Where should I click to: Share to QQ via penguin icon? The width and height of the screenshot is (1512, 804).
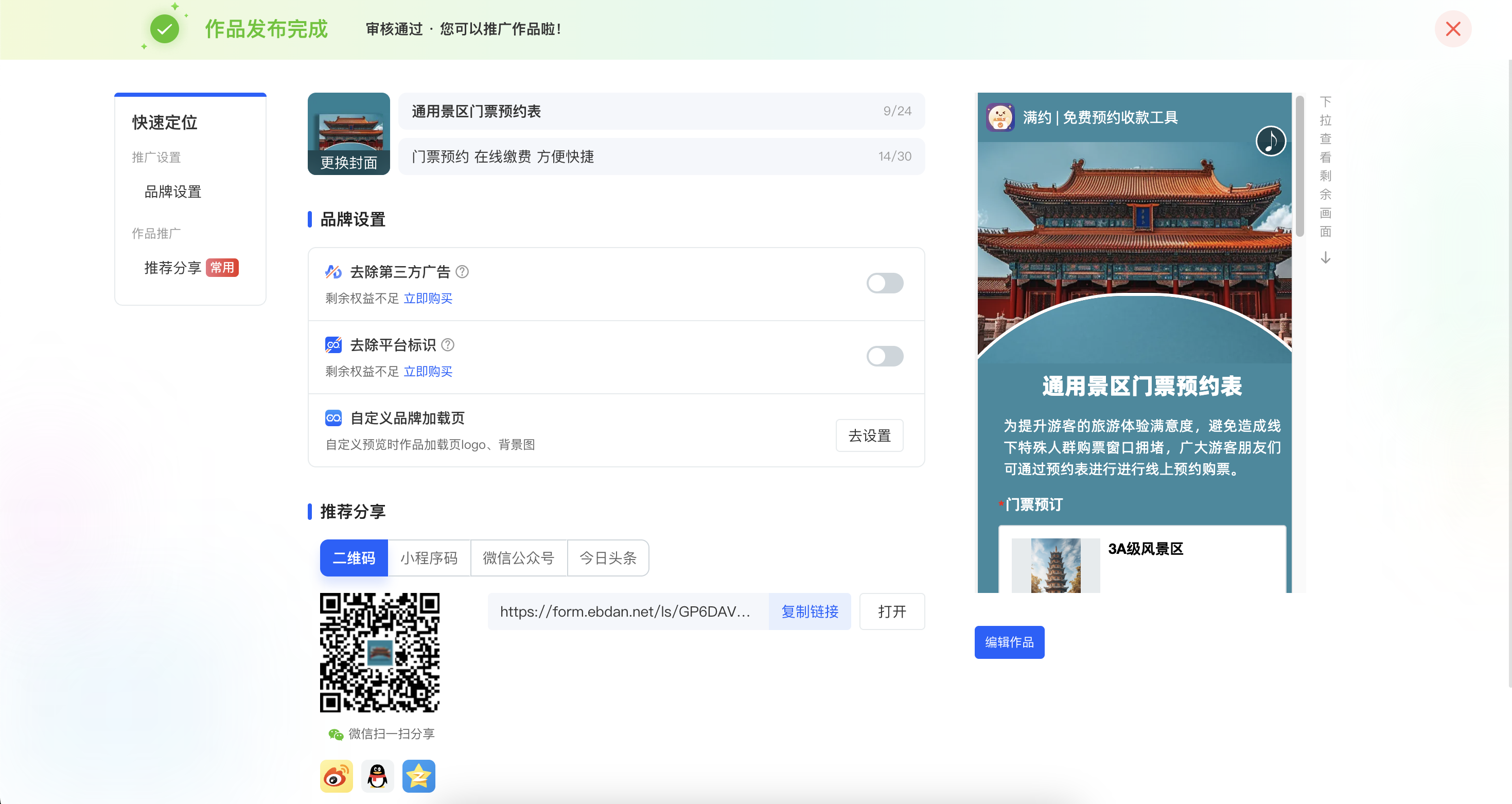click(377, 776)
